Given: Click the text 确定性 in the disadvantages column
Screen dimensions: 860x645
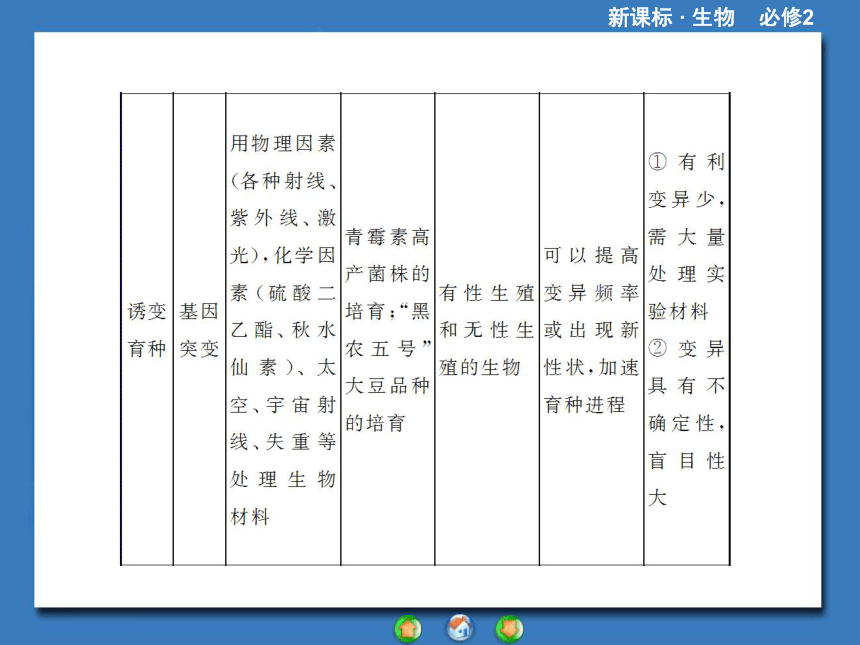Looking at the screenshot, I should click(x=682, y=423).
